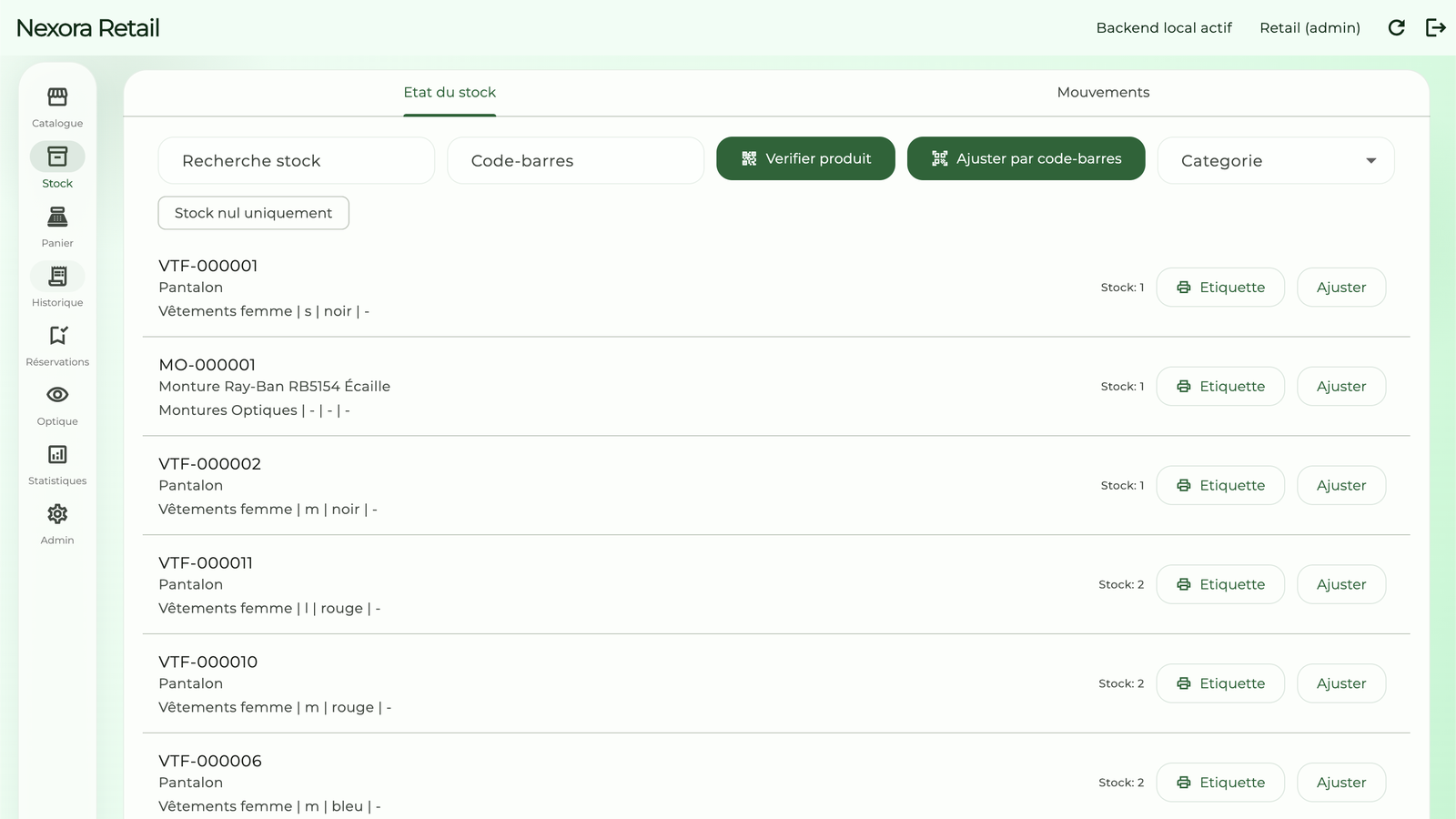The height and width of the screenshot is (819, 1456).
Task: Click Stock: 2 value of VTF-000010
Action: click(x=1121, y=683)
